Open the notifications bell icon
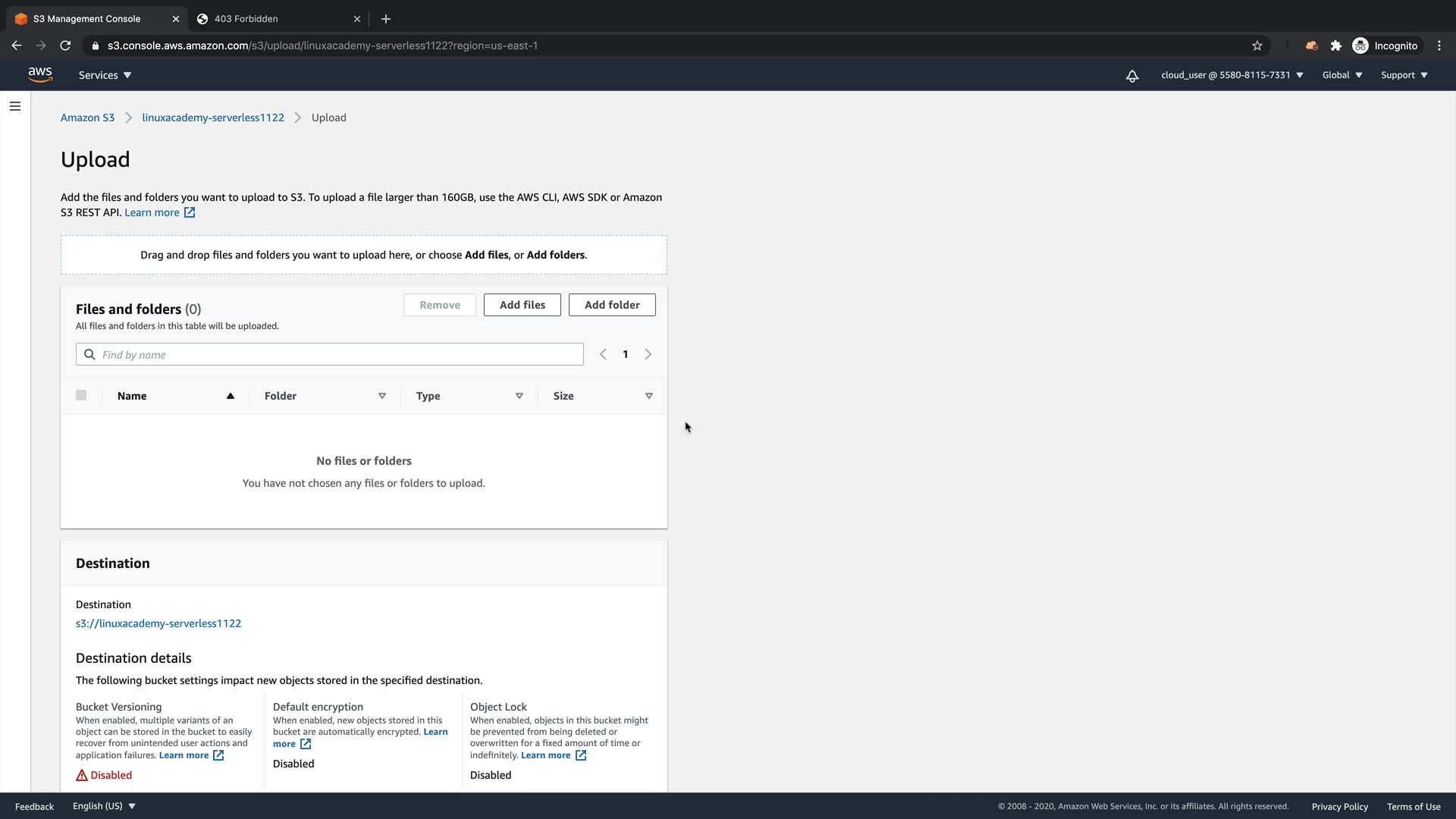Image resolution: width=1456 pixels, height=819 pixels. coord(1131,76)
